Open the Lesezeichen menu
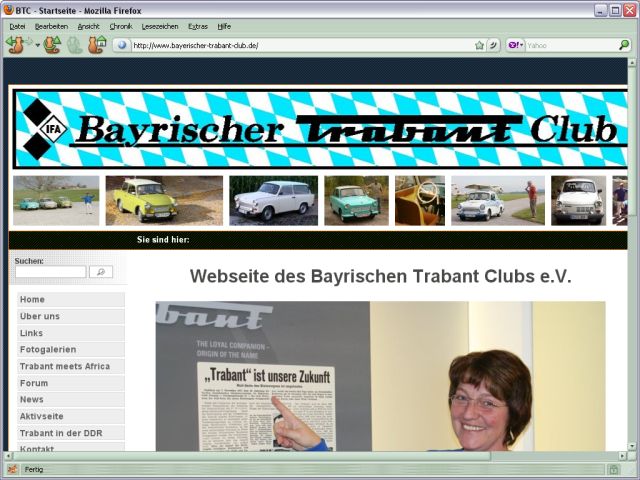640x480 pixels. pos(160,26)
